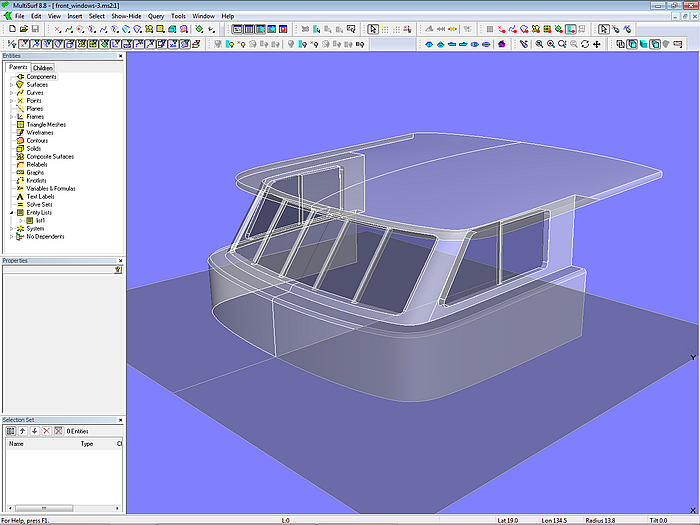Click the rotate view circular-arrows icon
Screen dimensions: 700x525
point(584,44)
